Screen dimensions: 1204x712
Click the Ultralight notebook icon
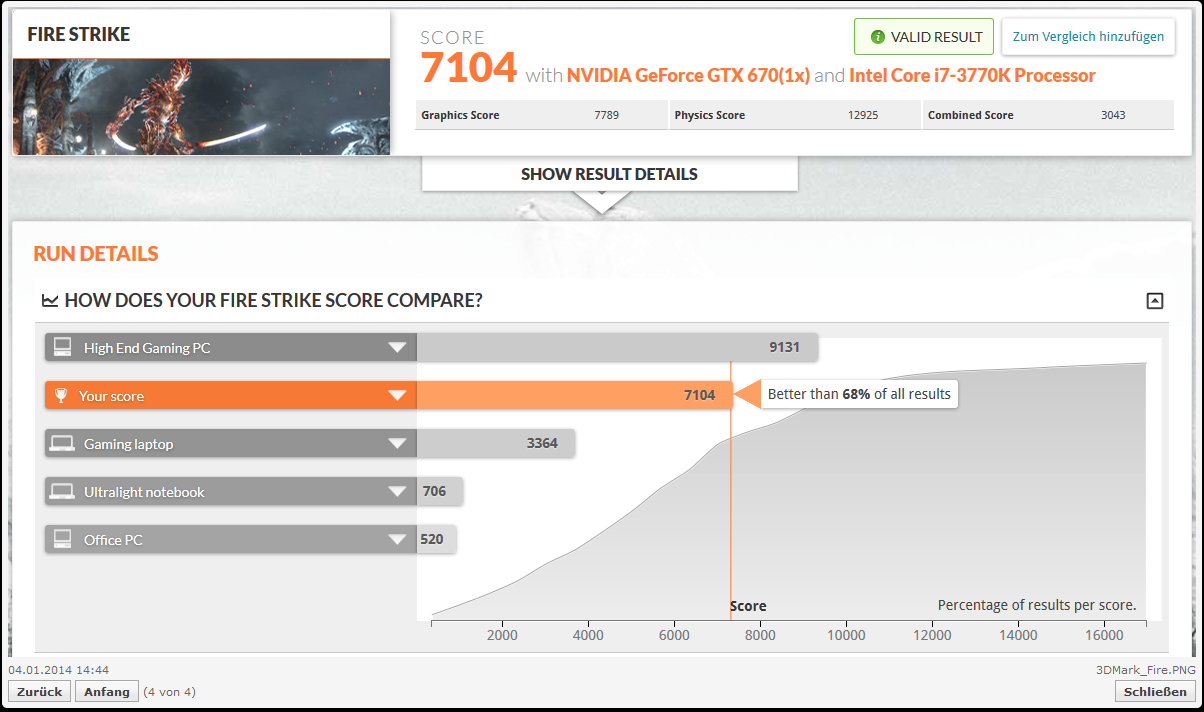click(x=62, y=491)
